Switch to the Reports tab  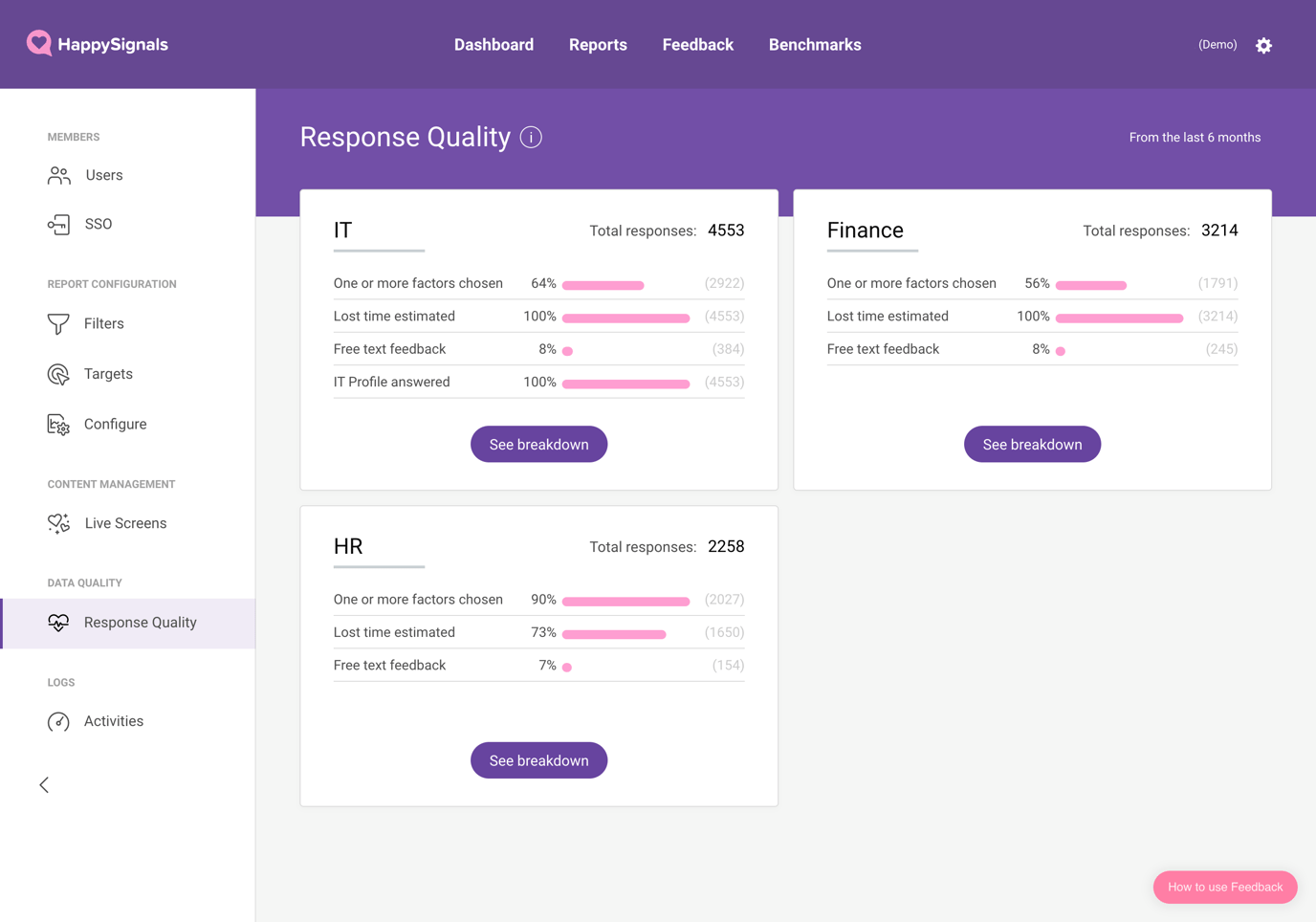(x=598, y=45)
